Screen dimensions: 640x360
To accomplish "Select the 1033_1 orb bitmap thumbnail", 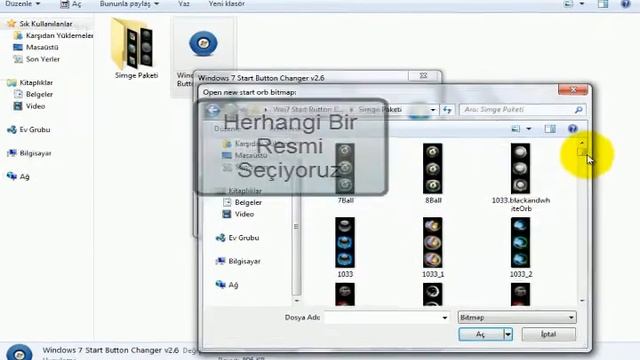I will [433, 242].
